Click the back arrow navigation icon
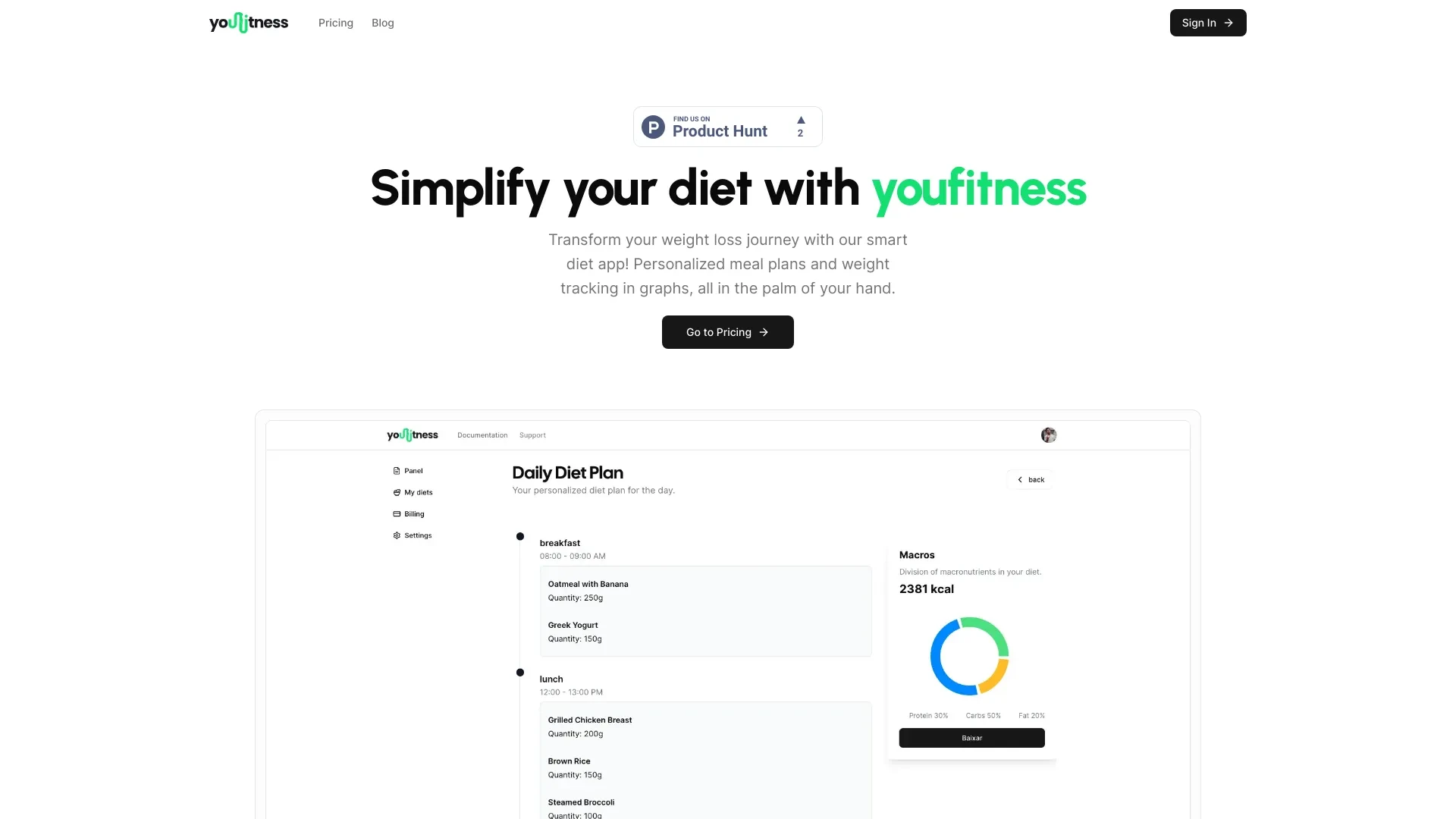 pos(1021,479)
